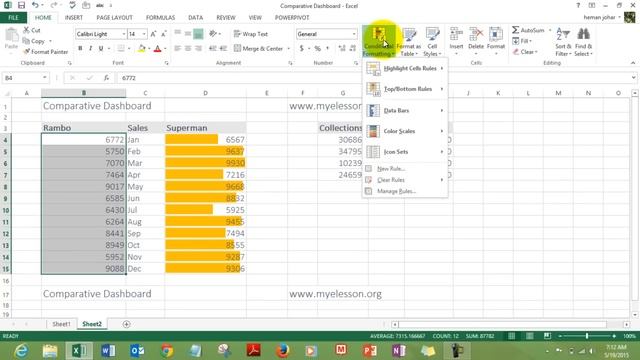Toggle align text right button
Screen dimensions: 640x360
(198, 48)
